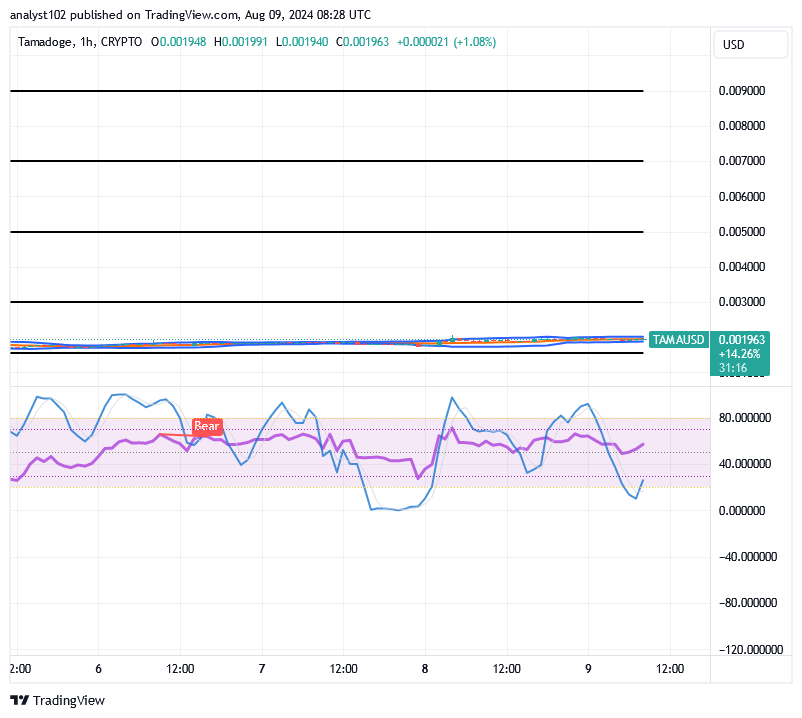
Task: Click the 0.000000 oscillator axis label
Action: (744, 511)
